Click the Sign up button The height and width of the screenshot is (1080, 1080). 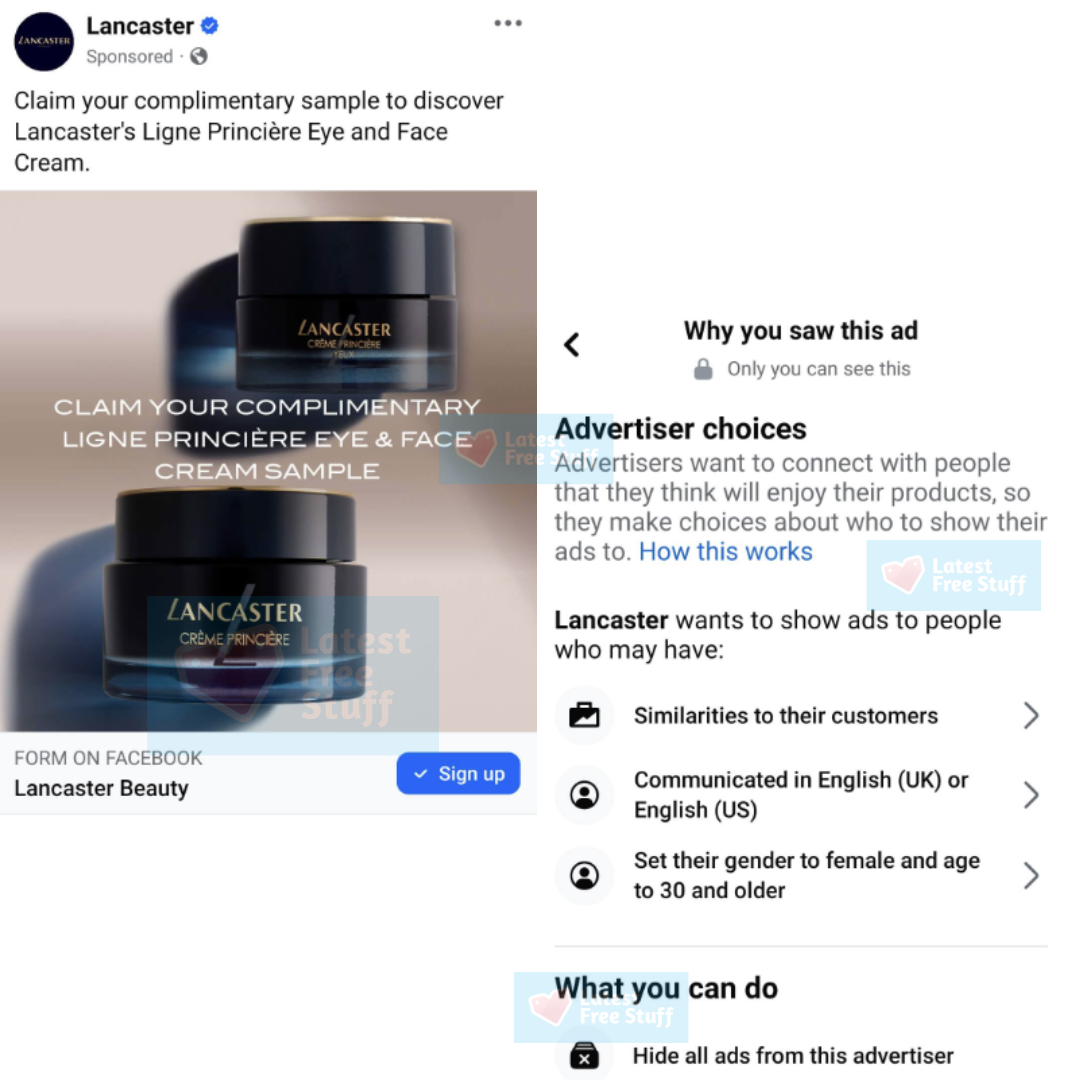click(458, 773)
